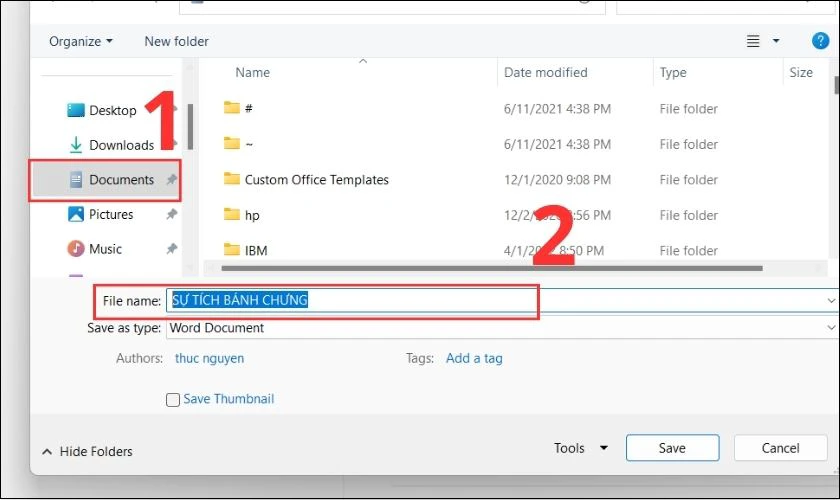Click the 12/1/2020 9:08 PM date cell

(557, 180)
